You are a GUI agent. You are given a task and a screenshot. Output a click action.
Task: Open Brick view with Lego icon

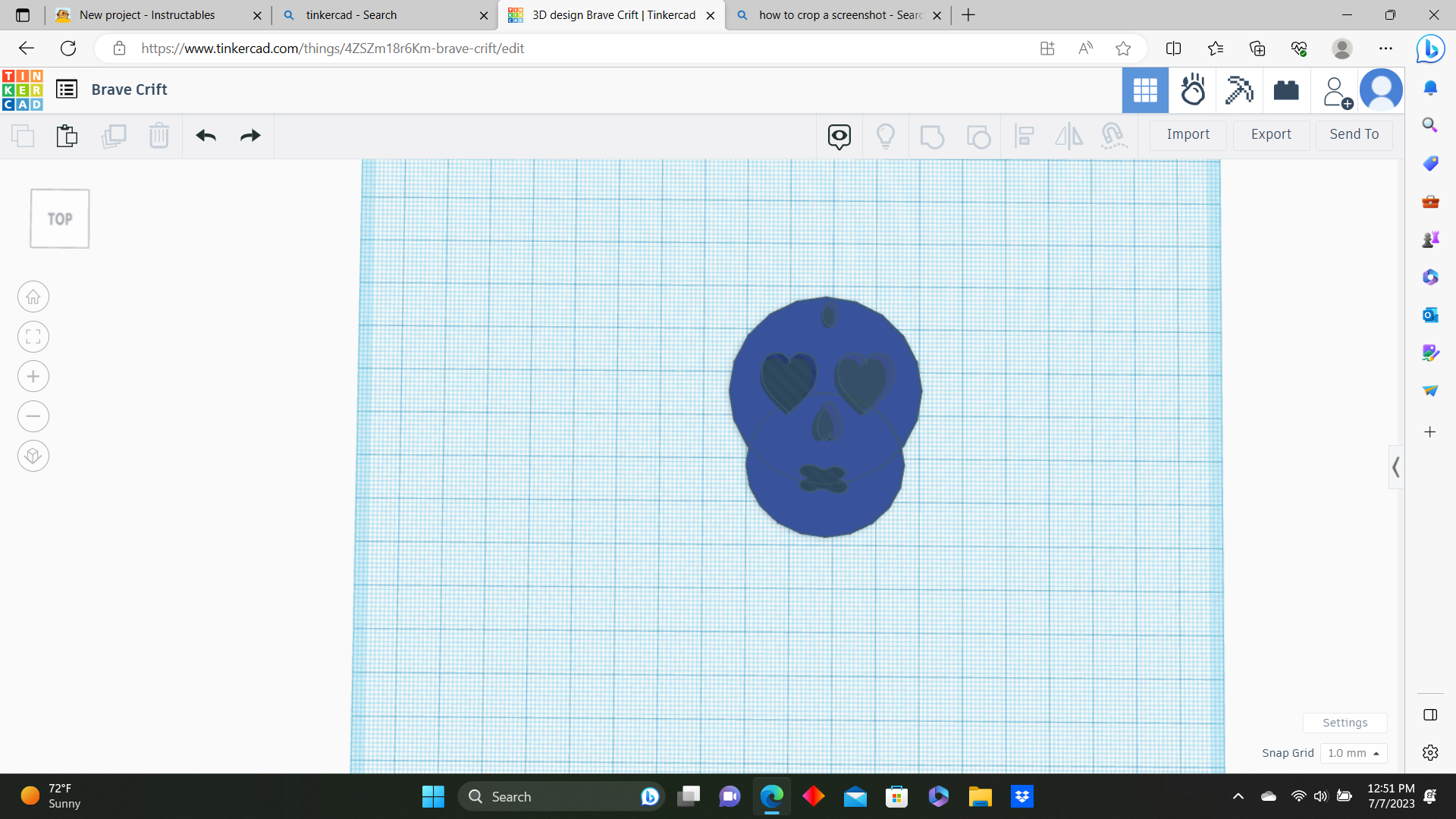[1286, 90]
